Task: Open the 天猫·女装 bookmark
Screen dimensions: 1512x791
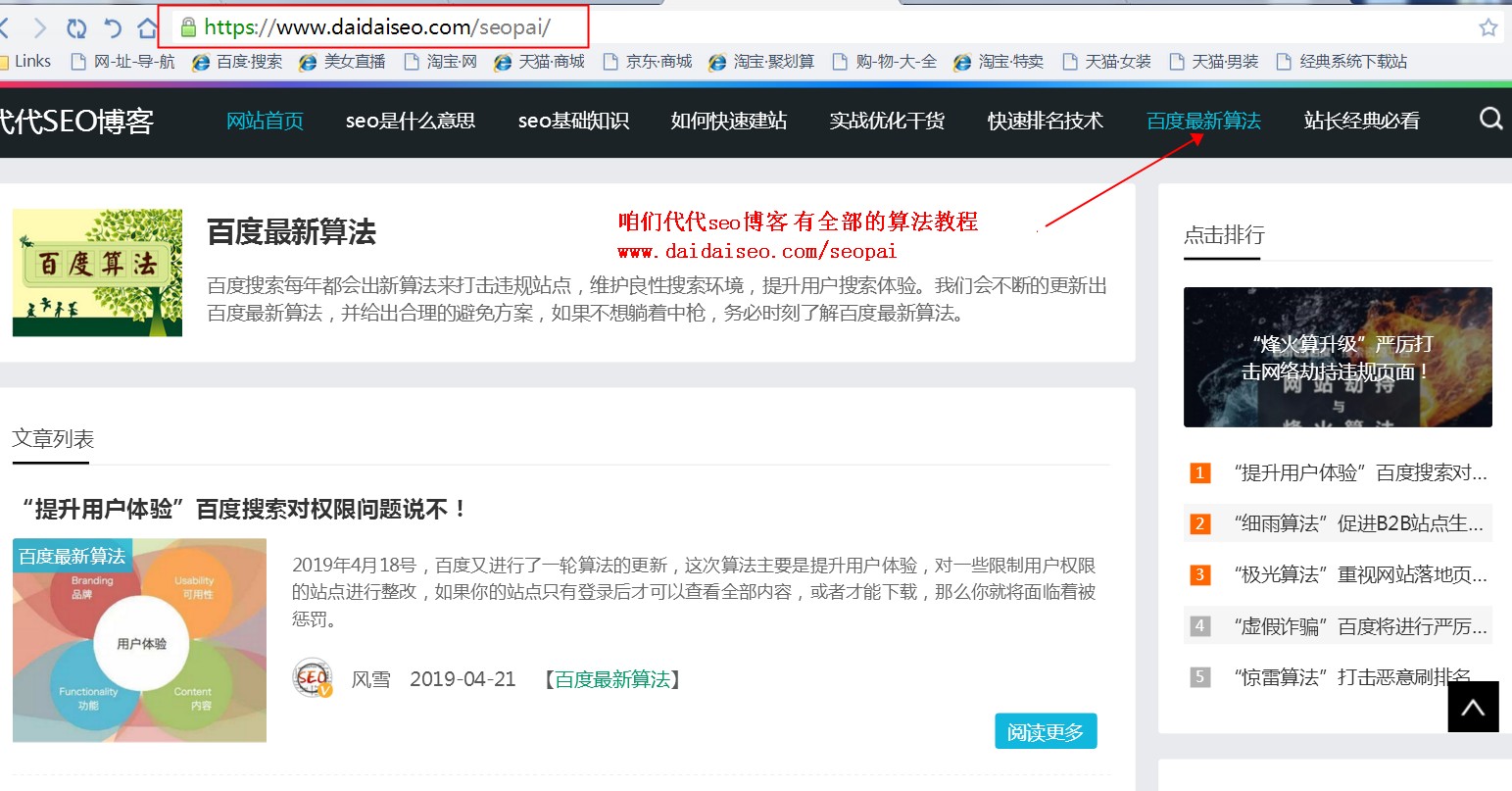Action: 1107,61
